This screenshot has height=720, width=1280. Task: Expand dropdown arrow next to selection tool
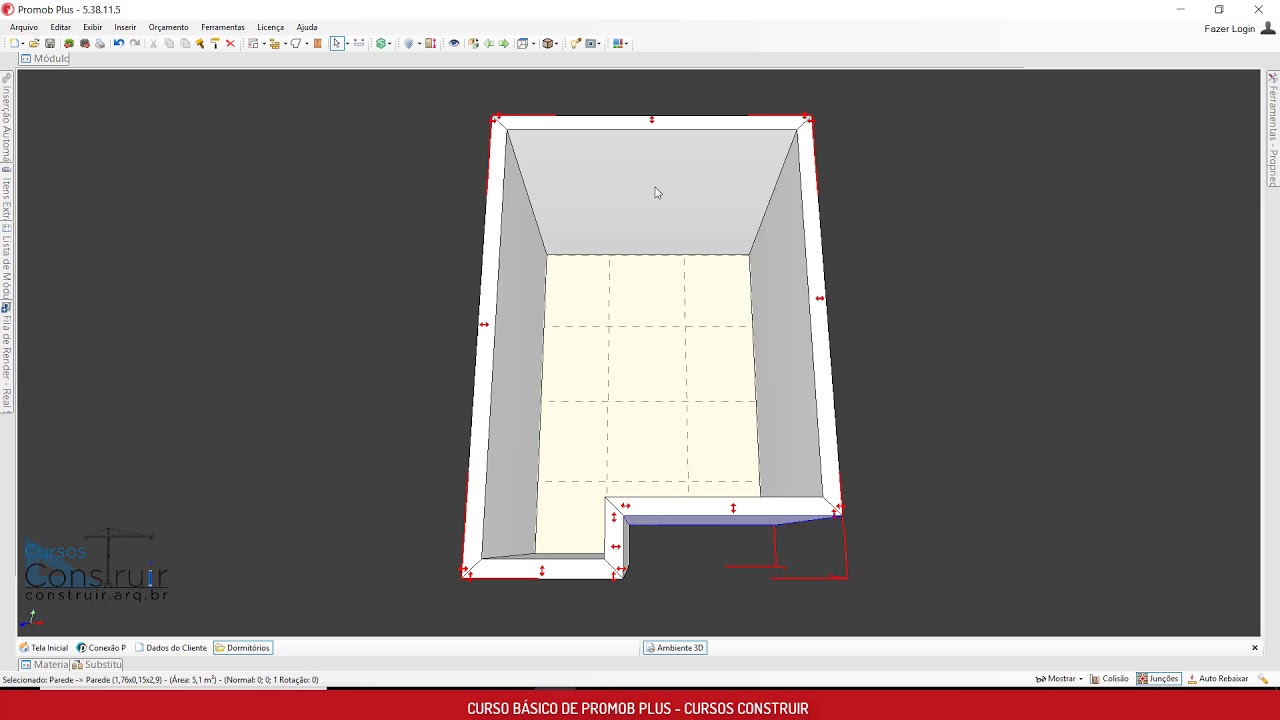(347, 44)
